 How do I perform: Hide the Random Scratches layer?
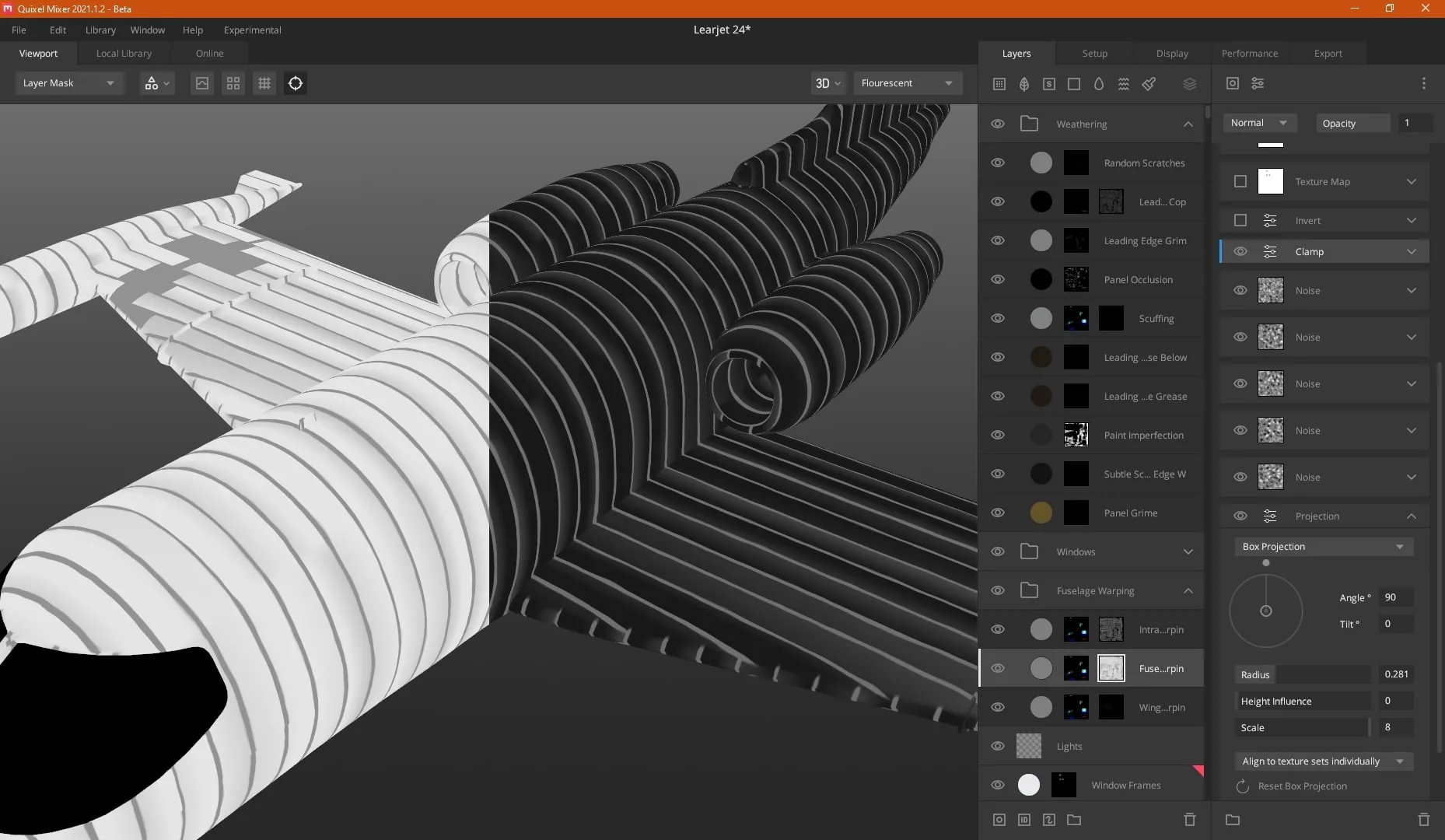coord(998,163)
